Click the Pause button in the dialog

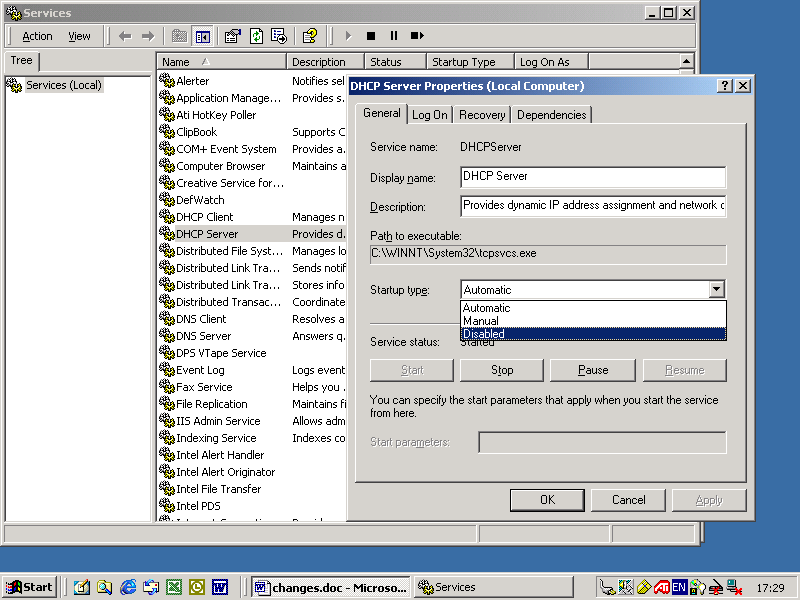593,370
